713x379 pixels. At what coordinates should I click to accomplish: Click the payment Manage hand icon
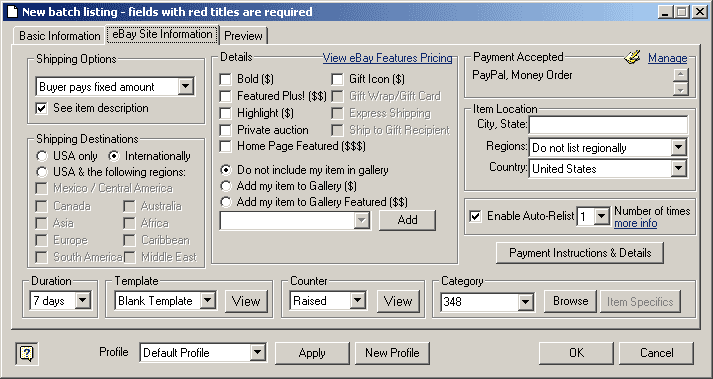click(x=633, y=57)
